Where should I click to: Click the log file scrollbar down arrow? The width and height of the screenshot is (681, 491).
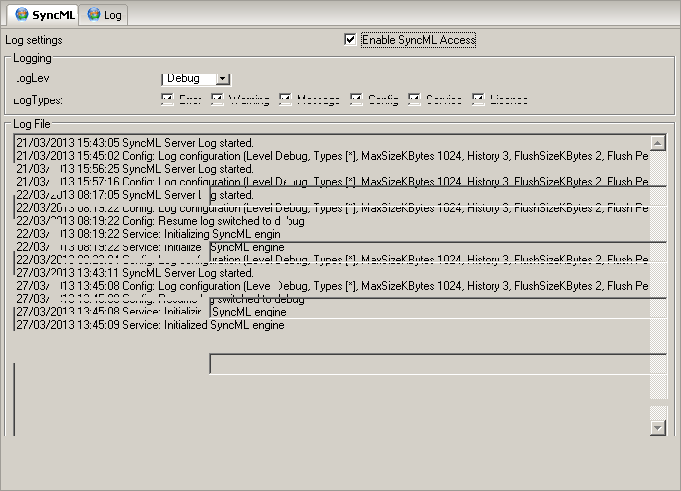click(658, 428)
